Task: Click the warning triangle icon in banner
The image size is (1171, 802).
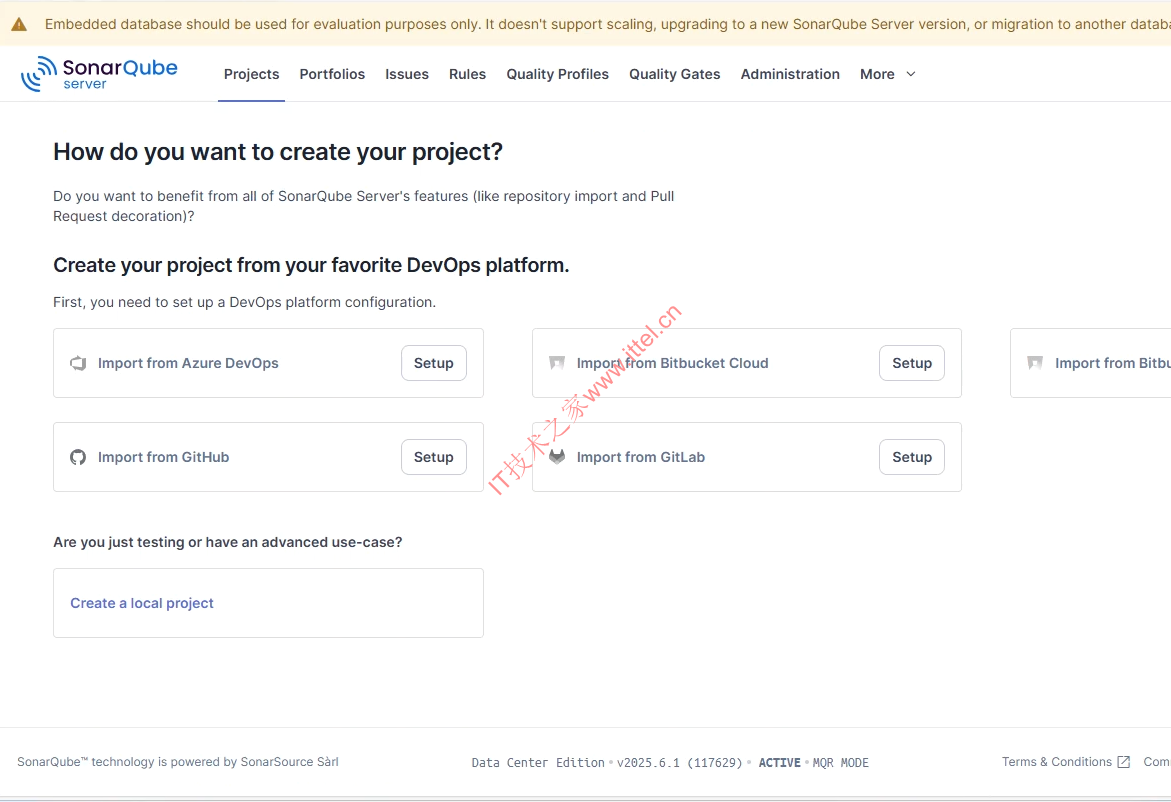Action: (x=19, y=24)
